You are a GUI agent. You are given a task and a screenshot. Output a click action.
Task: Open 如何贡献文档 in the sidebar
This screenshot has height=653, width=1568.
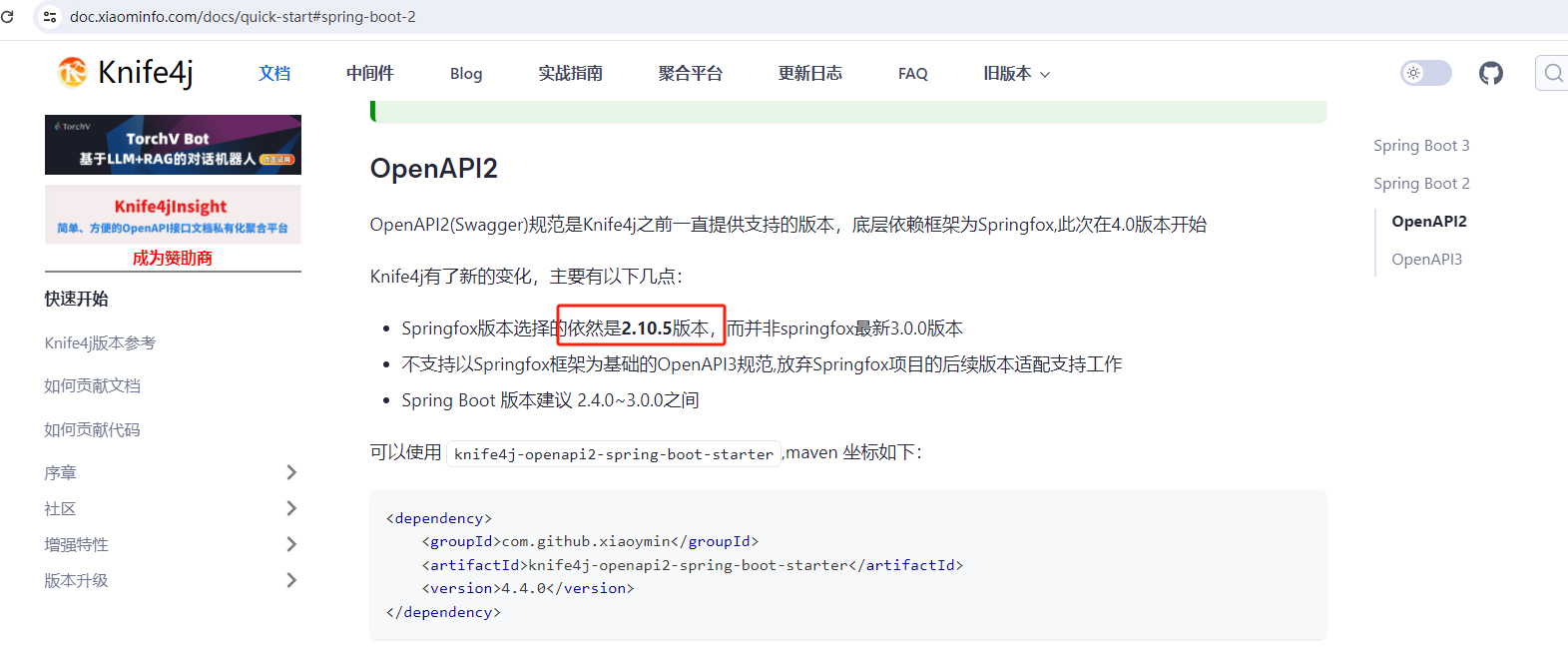pos(92,385)
